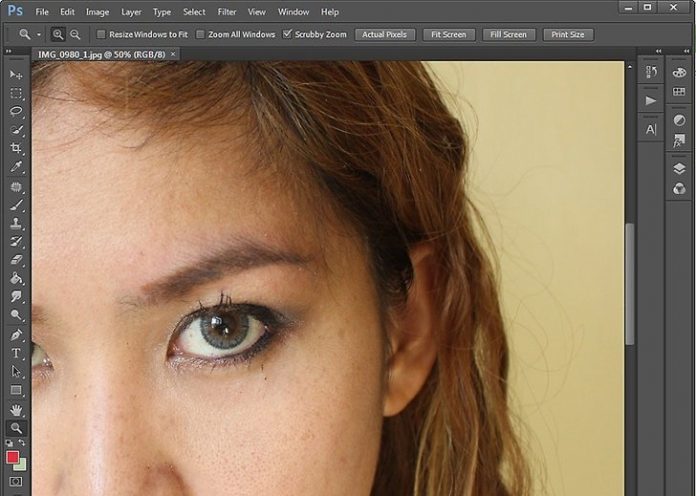The image size is (696, 496).
Task: Click the Fit Screen button
Action: [447, 34]
